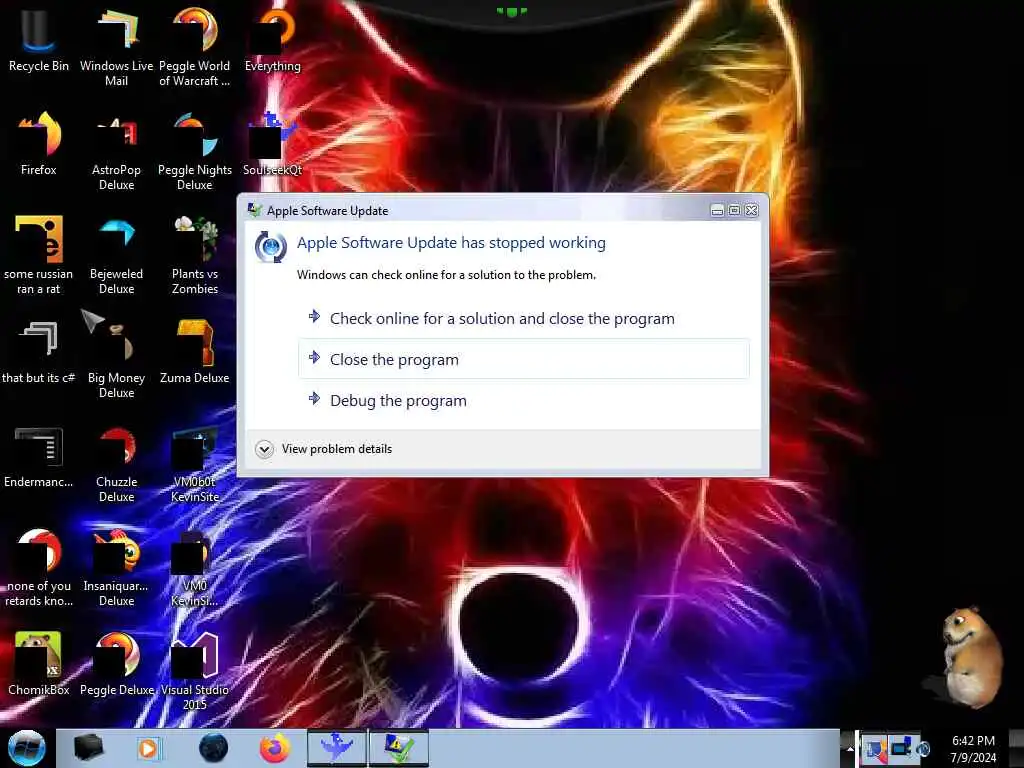
Task: Select the Windows Live Mail desktop icon
Action: 116,46
